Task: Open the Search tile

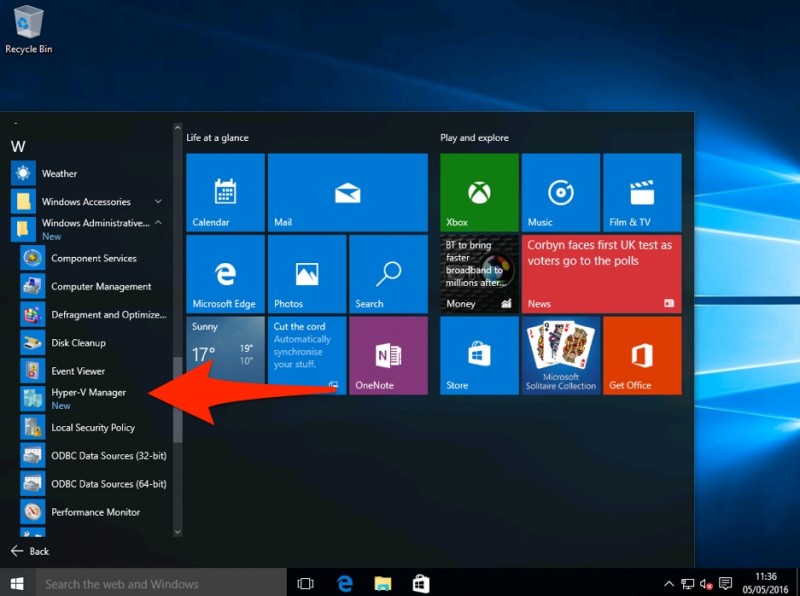Action: point(388,274)
